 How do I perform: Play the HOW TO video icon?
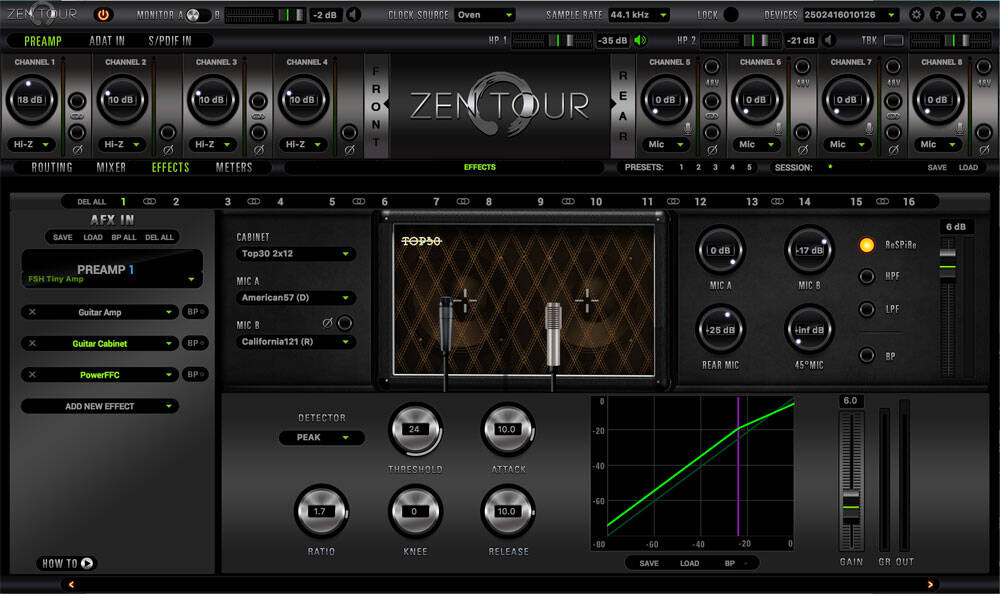click(87, 563)
